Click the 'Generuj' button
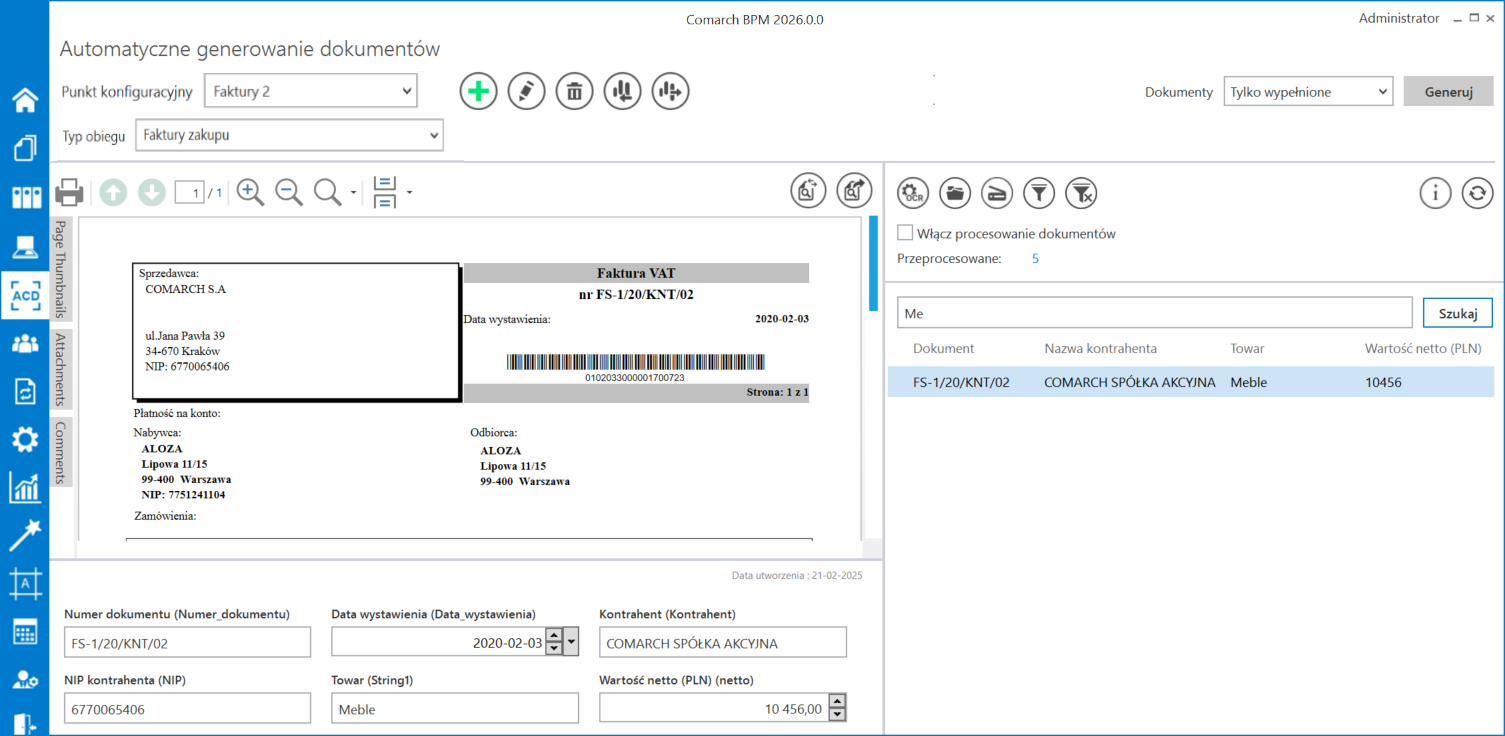The width and height of the screenshot is (1505, 736). 1448,92
